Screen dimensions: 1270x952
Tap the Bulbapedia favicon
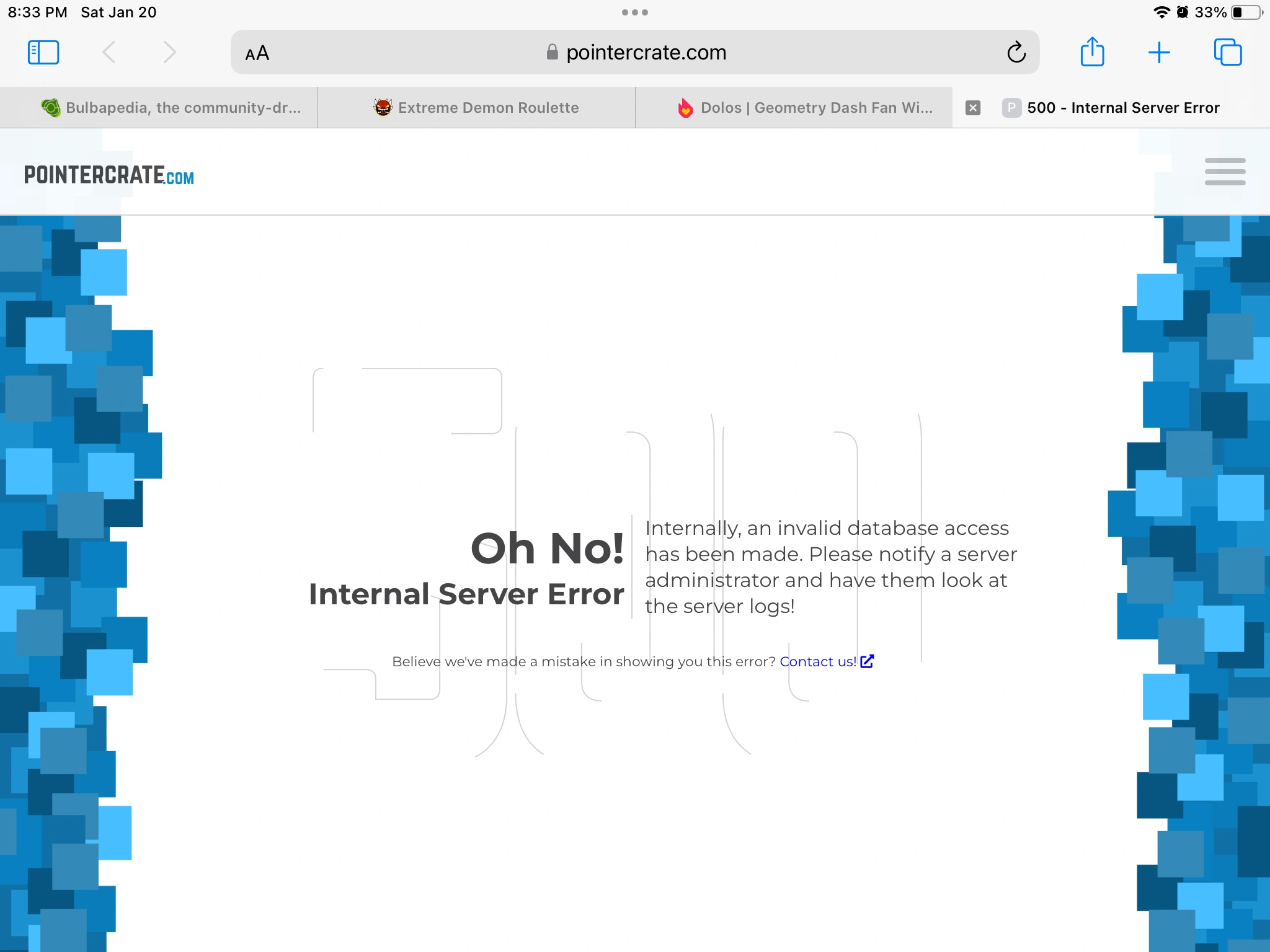pyautogui.click(x=51, y=107)
